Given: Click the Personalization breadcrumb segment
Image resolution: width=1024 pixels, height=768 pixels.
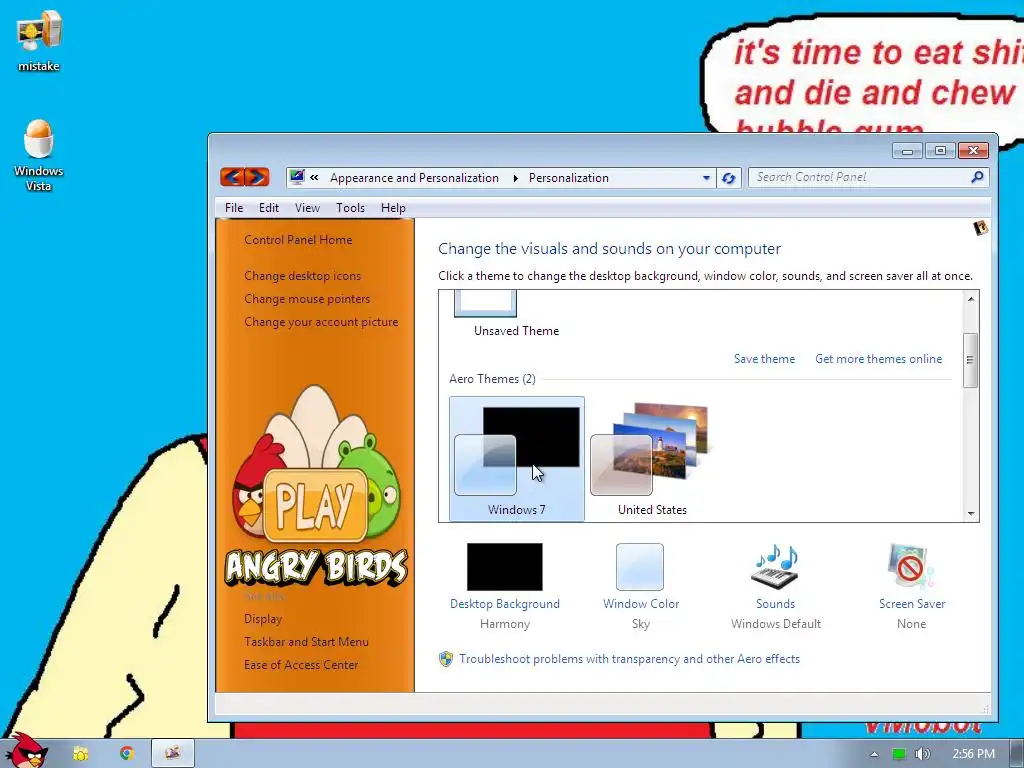Looking at the screenshot, I should pos(569,178).
